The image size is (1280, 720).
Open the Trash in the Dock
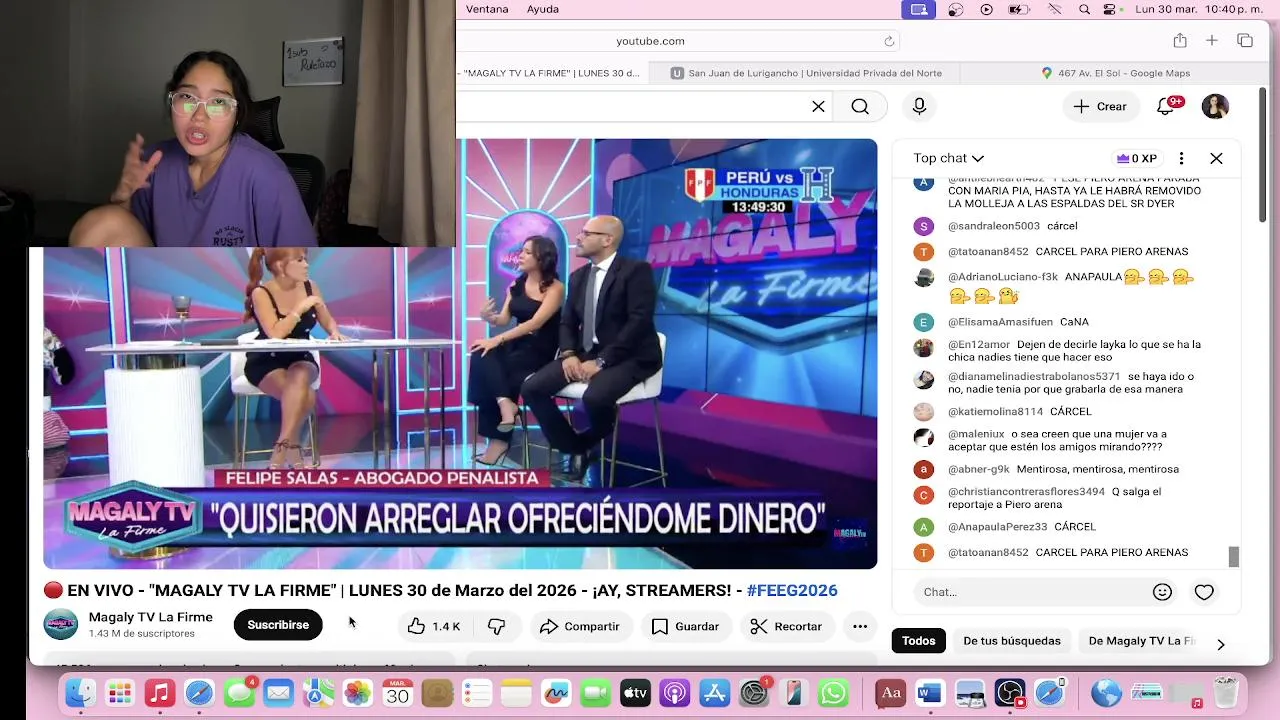tap(1226, 692)
